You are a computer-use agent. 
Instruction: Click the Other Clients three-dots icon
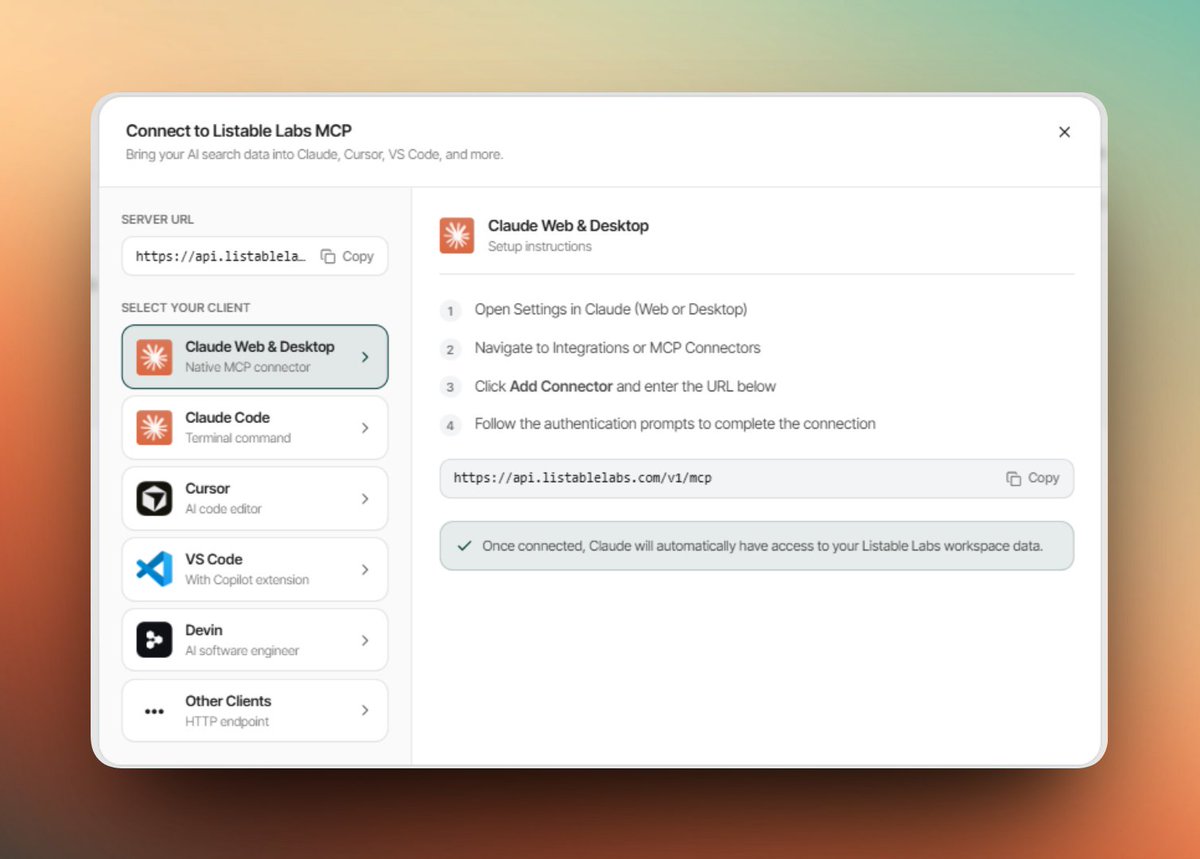tap(154, 711)
